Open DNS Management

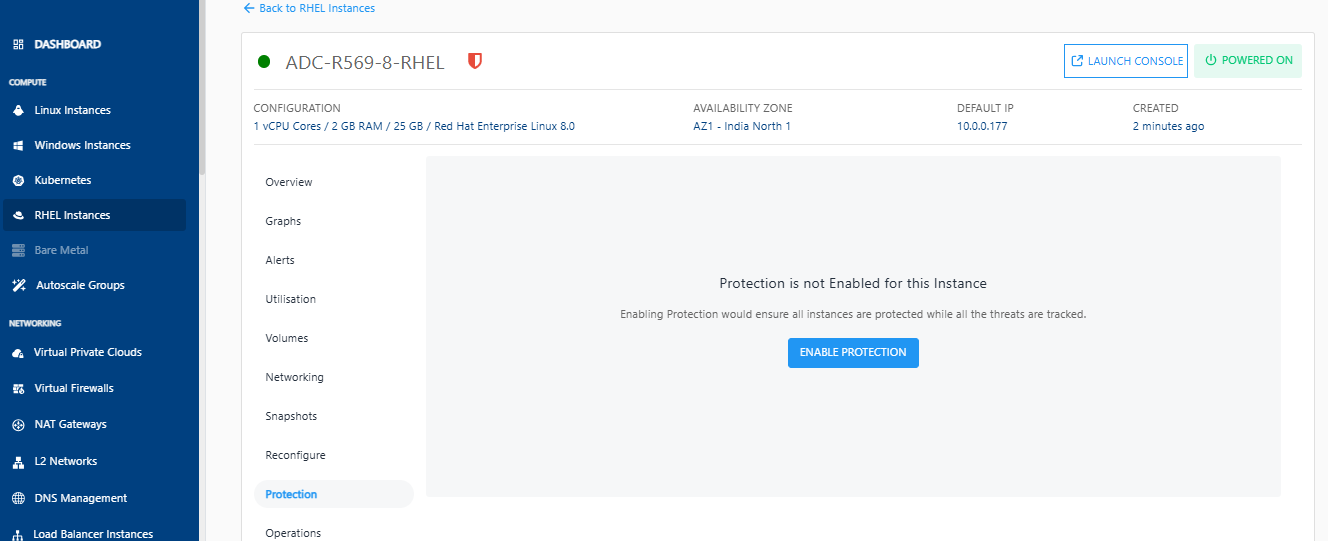pyautogui.click(x=81, y=498)
